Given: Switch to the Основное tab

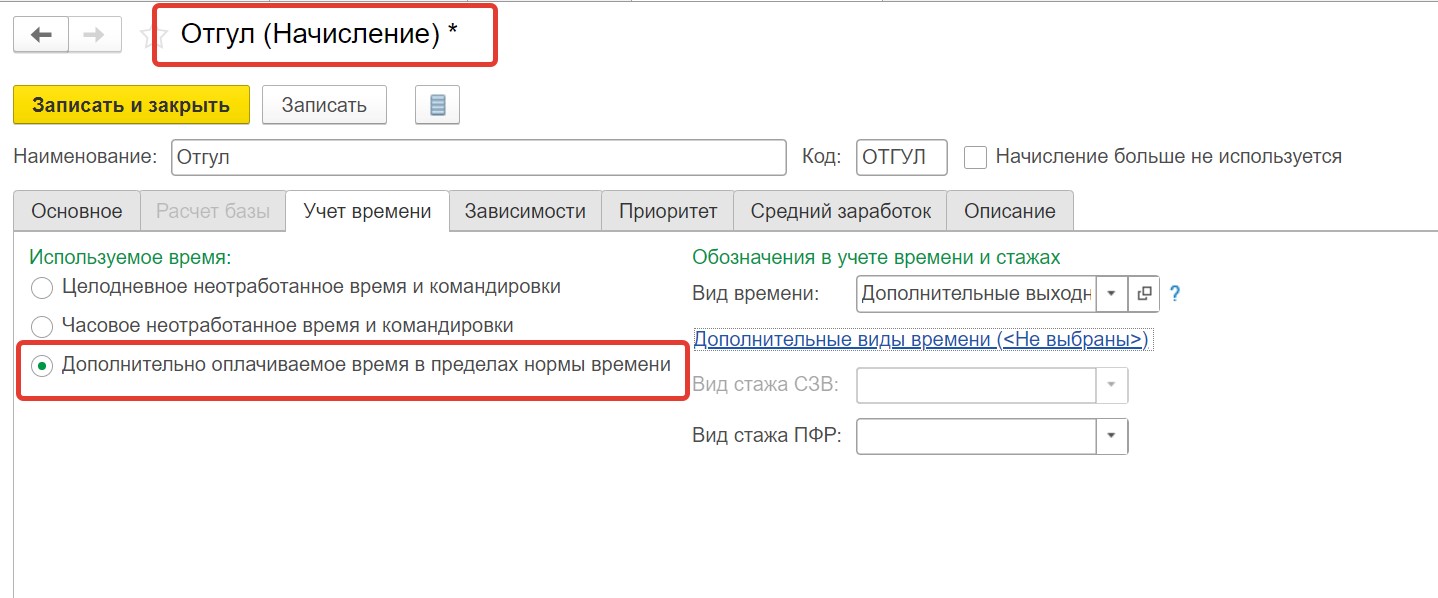Looking at the screenshot, I should tap(77, 211).
